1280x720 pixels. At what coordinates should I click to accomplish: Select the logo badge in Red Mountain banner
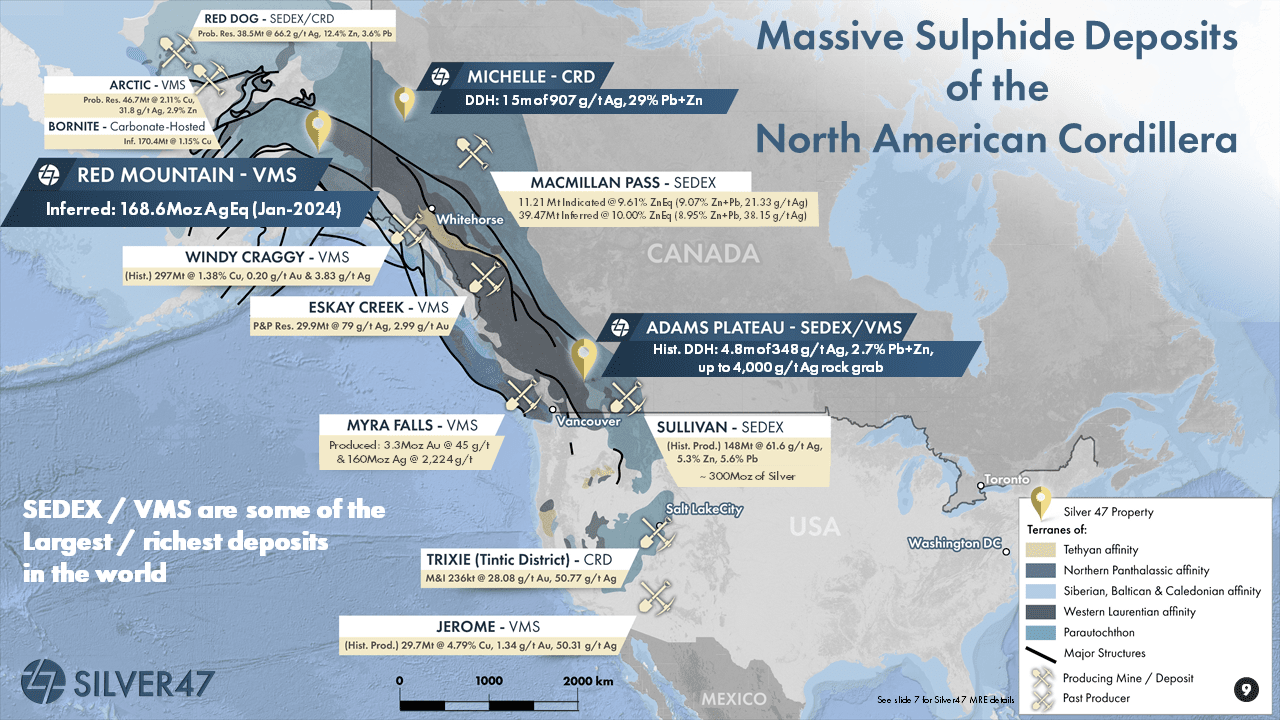tap(47, 176)
